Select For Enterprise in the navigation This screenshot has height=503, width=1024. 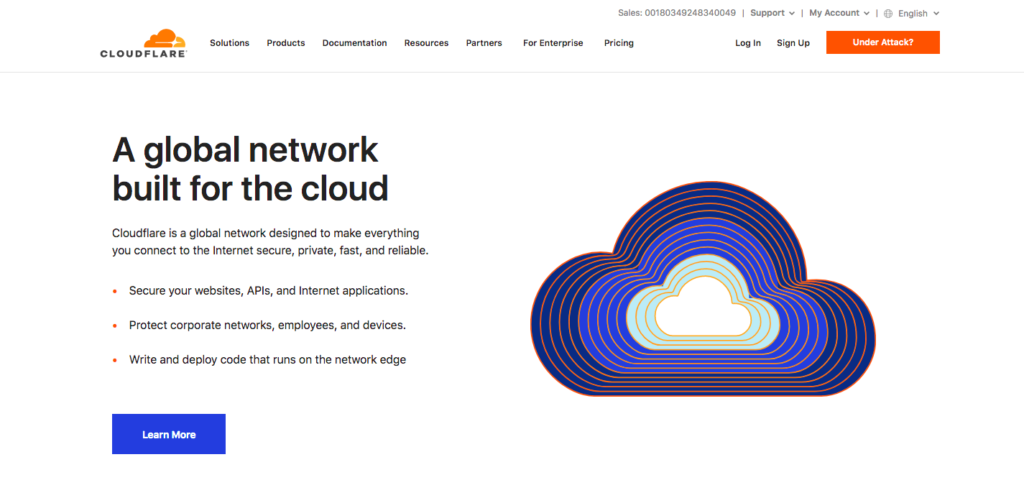pos(553,43)
